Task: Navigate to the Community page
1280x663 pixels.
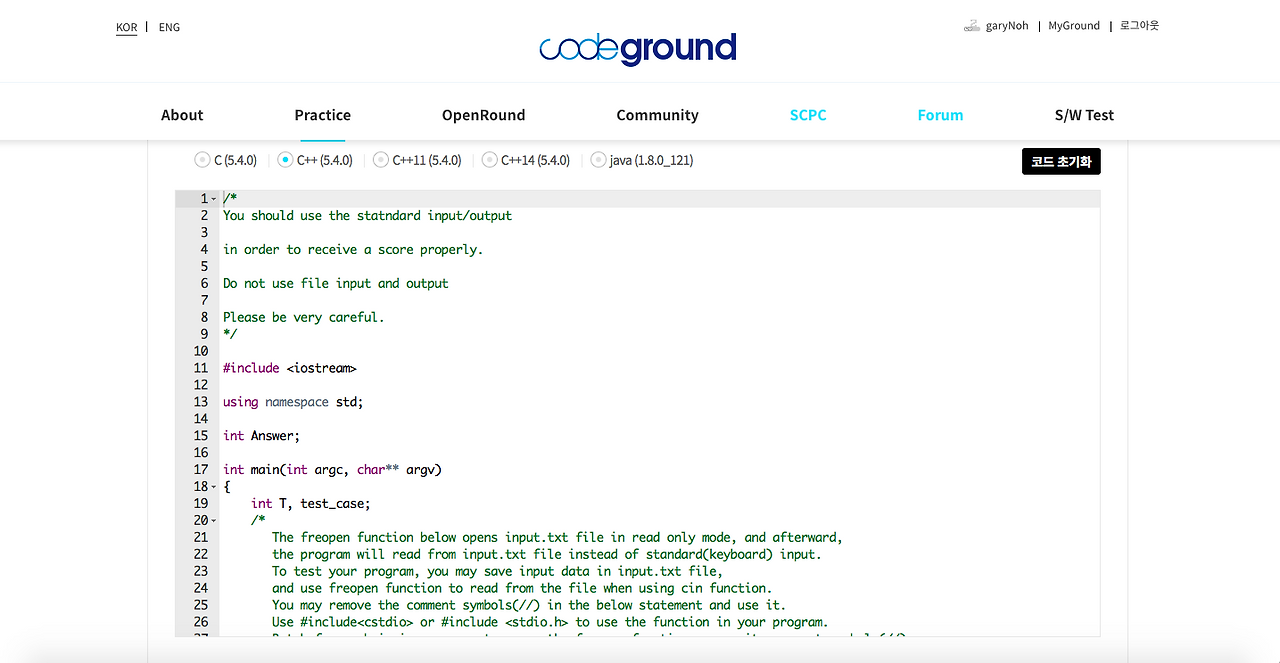Action: [x=657, y=115]
